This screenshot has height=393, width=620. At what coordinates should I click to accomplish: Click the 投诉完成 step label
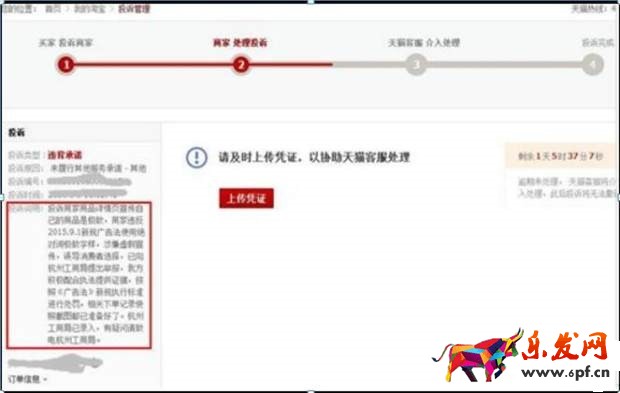coord(598,43)
